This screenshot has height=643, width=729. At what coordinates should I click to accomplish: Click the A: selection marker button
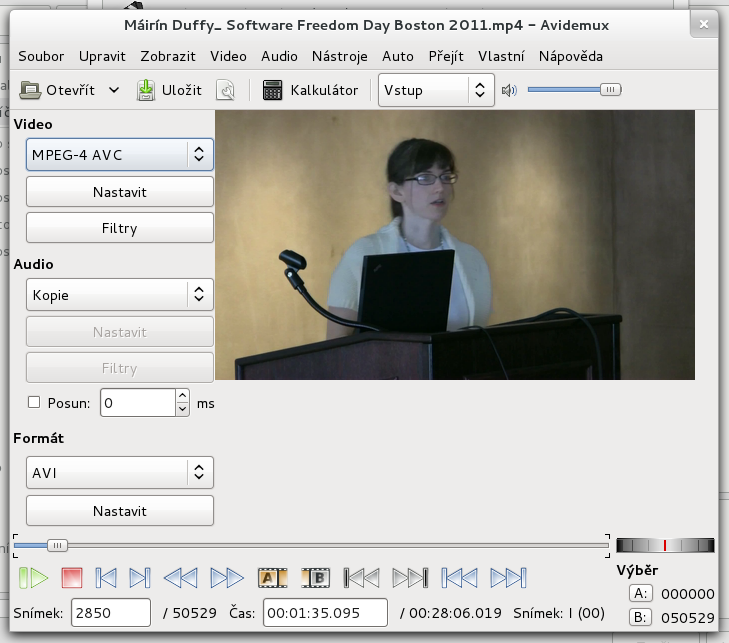click(641, 593)
